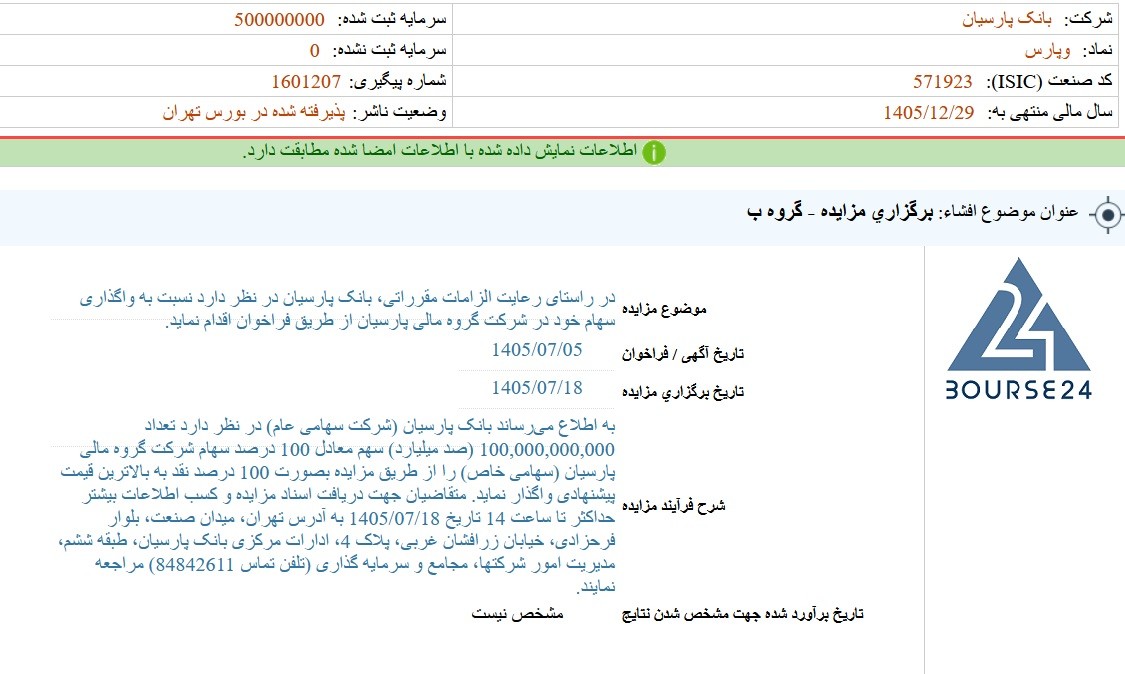Select fiscal year end date 1405/12/29
The image size is (1125, 674).
pos(928,113)
